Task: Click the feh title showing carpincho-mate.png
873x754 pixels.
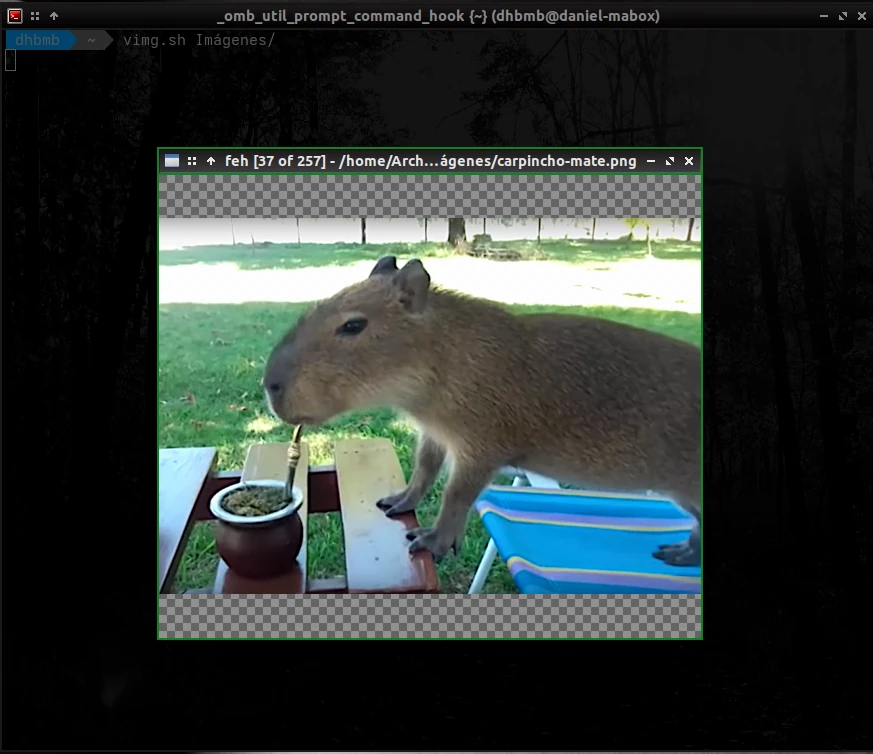Action: pos(430,161)
